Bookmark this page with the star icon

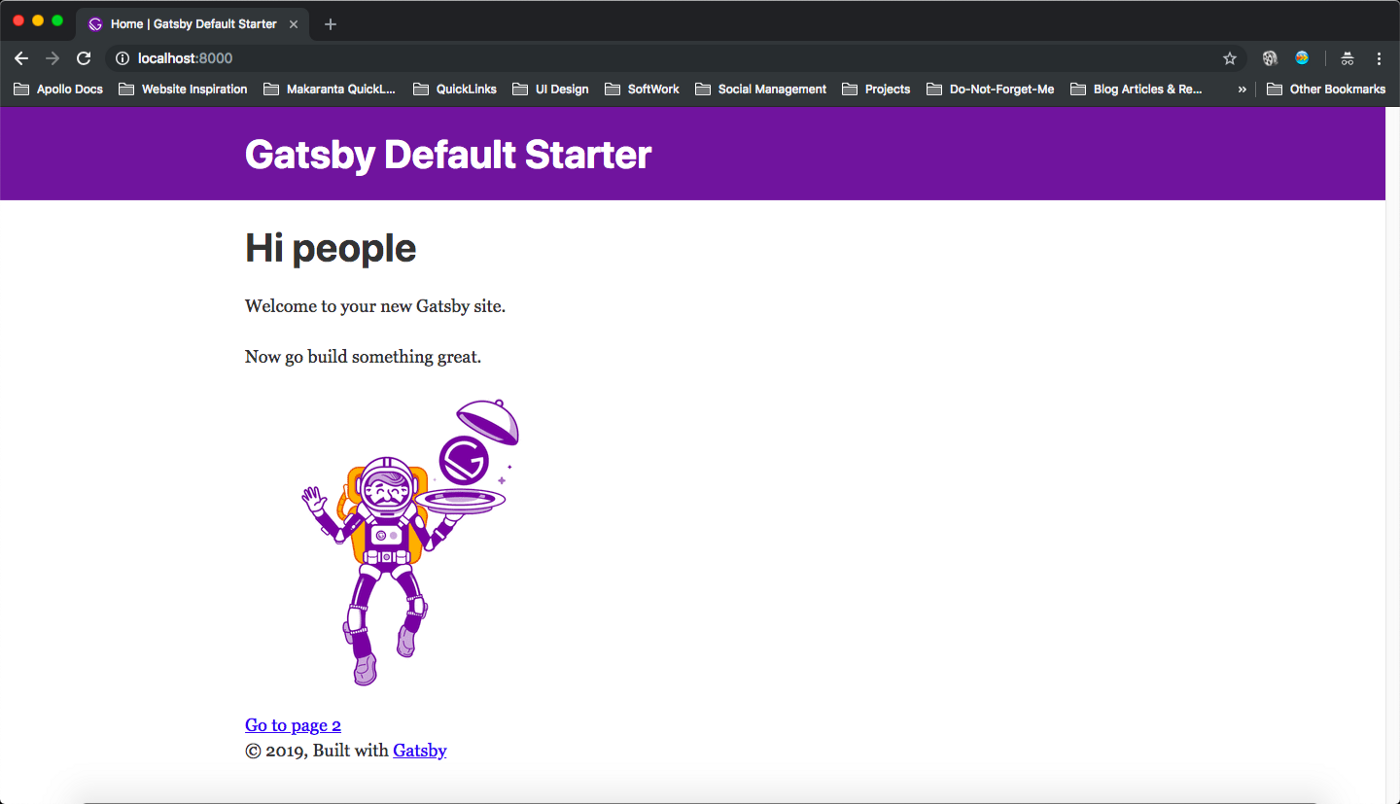click(x=1230, y=58)
